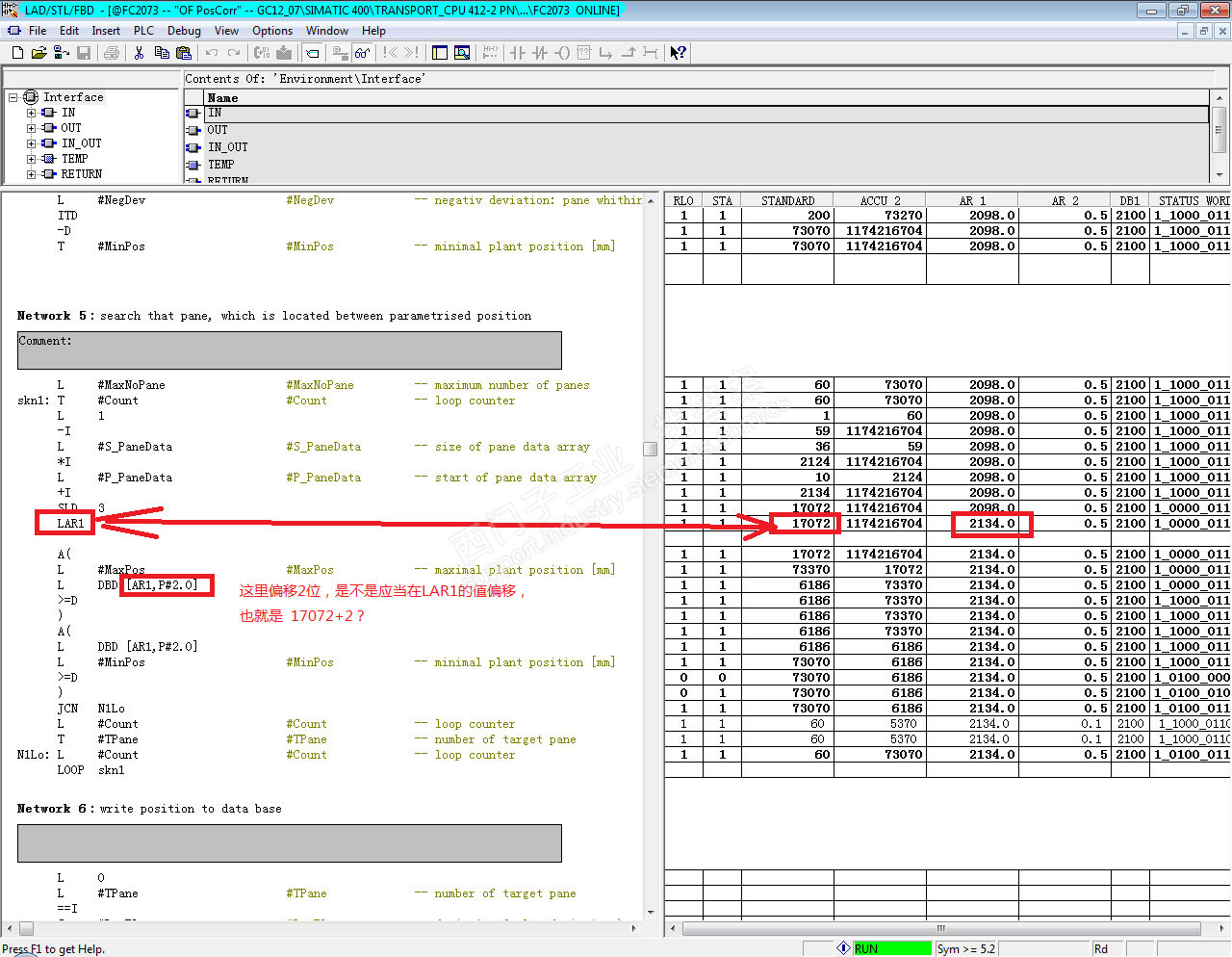Create a new block with the New icon
The height and width of the screenshot is (957, 1232).
pos(17,53)
